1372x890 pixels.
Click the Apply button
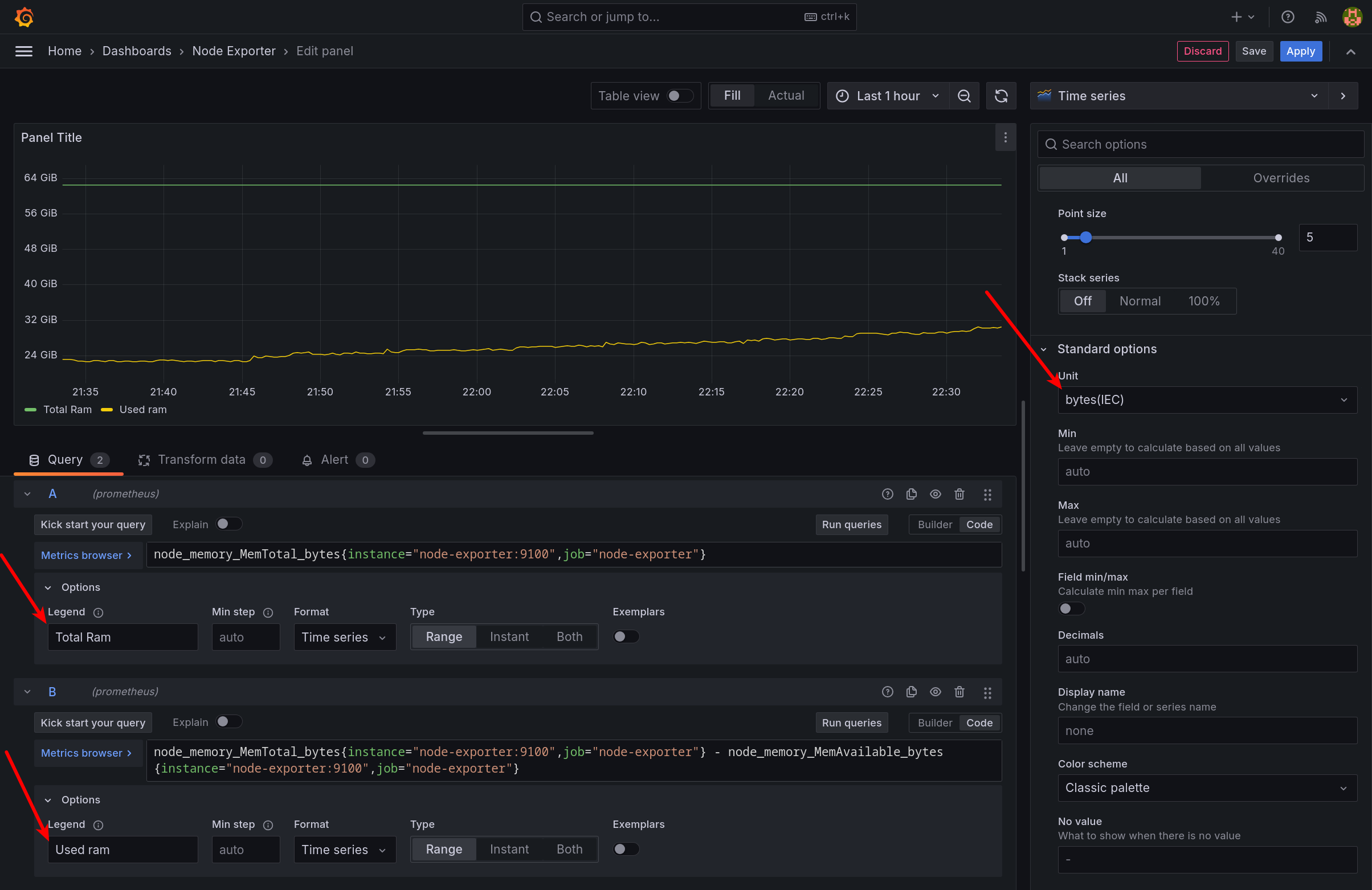click(x=1300, y=51)
